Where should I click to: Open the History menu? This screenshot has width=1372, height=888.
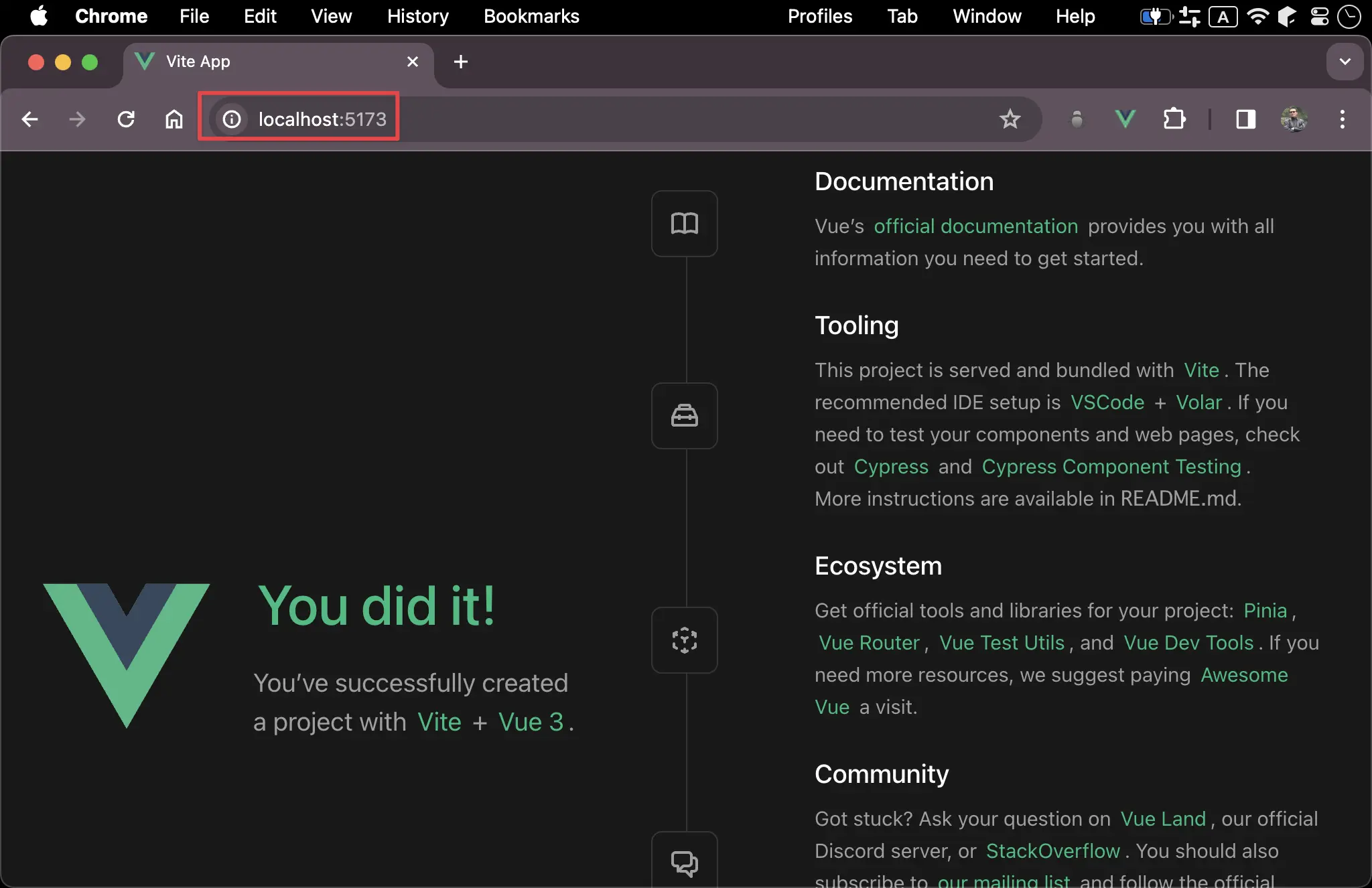[418, 16]
